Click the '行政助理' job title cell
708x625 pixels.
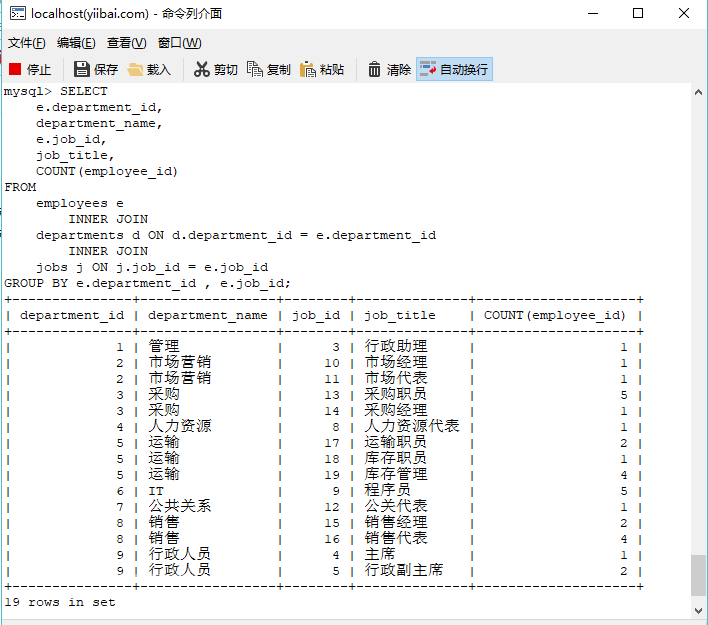(x=396, y=346)
